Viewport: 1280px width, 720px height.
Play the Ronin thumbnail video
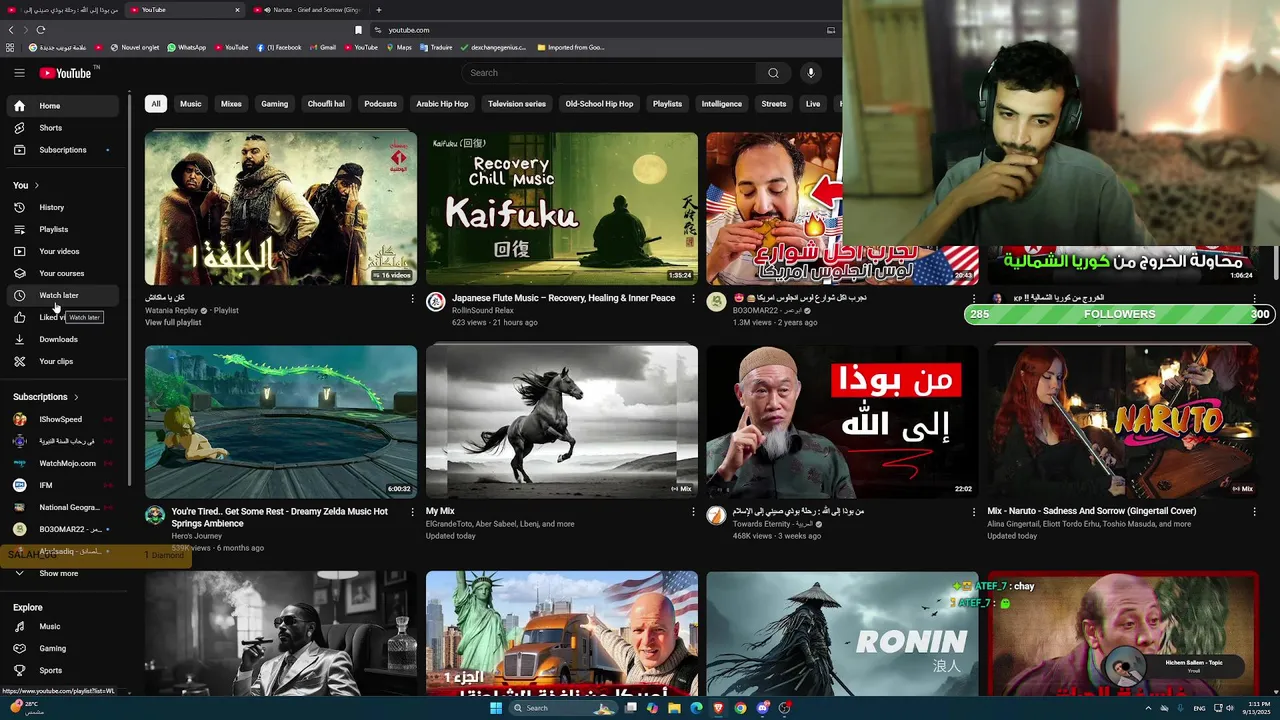pos(842,634)
